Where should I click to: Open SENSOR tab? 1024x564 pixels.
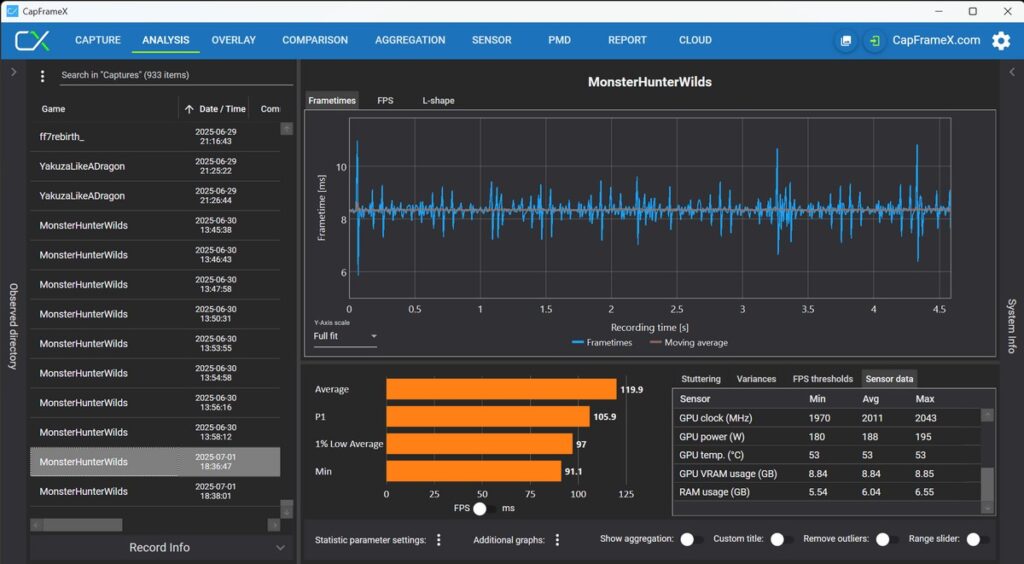click(x=492, y=40)
